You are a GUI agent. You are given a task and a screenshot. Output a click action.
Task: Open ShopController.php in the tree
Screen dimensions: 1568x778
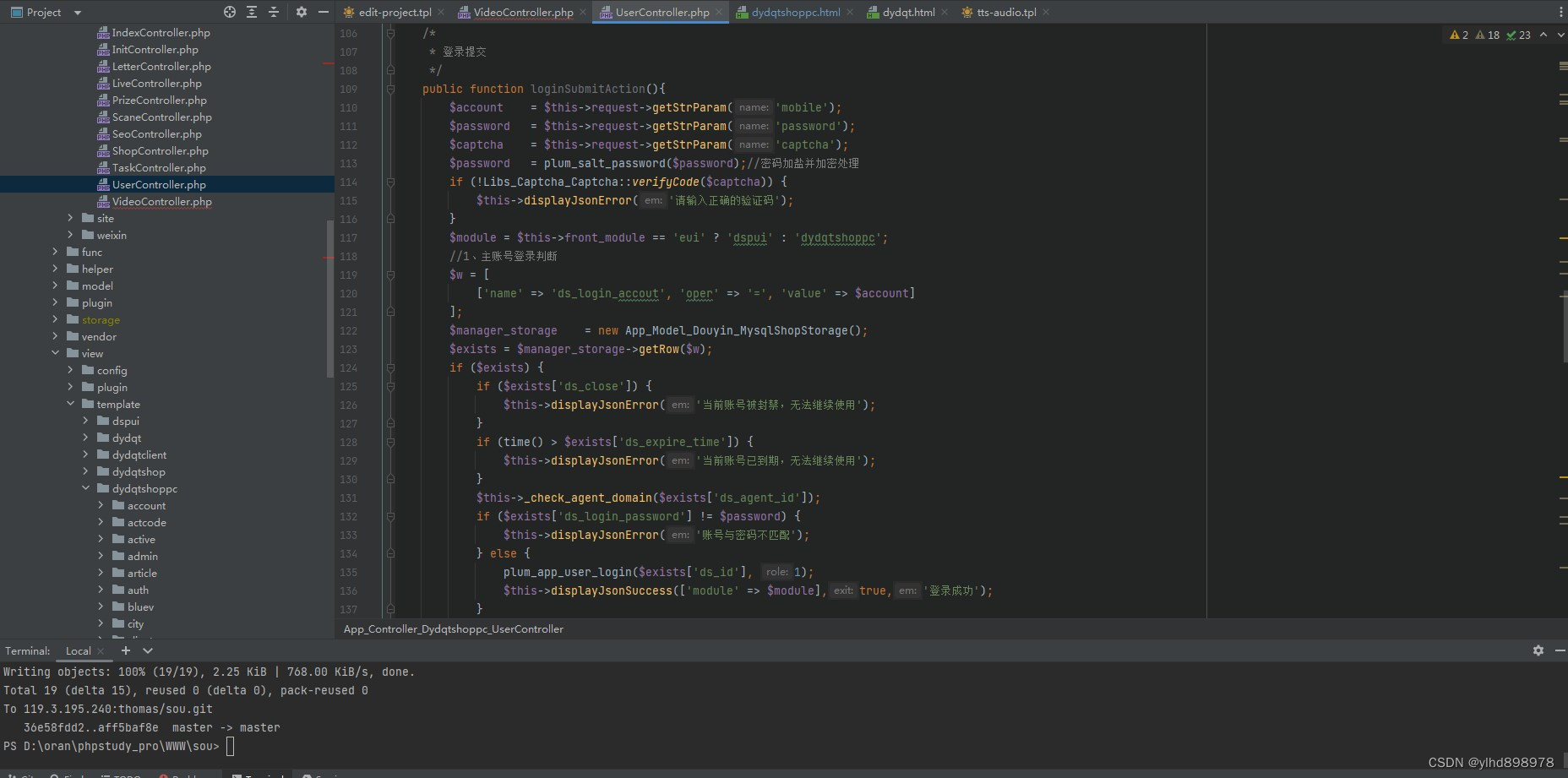pos(152,150)
